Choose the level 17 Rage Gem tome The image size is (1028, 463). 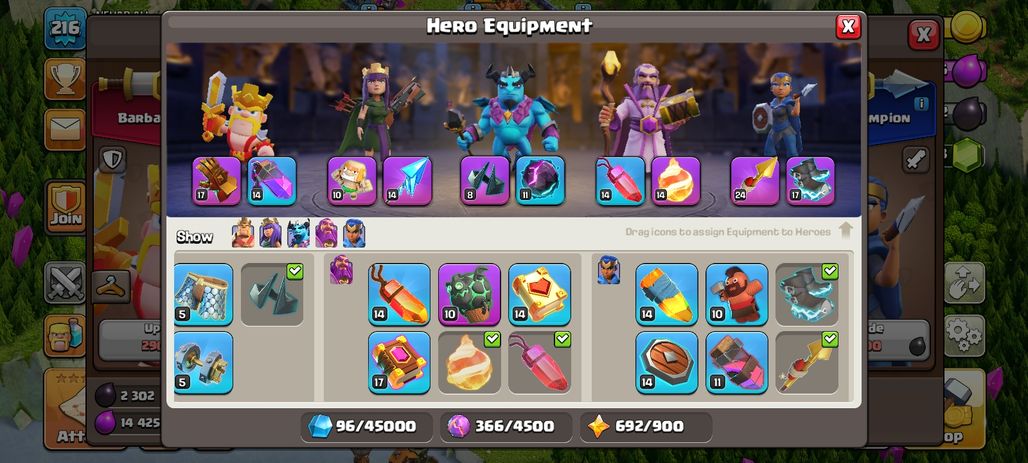point(399,362)
